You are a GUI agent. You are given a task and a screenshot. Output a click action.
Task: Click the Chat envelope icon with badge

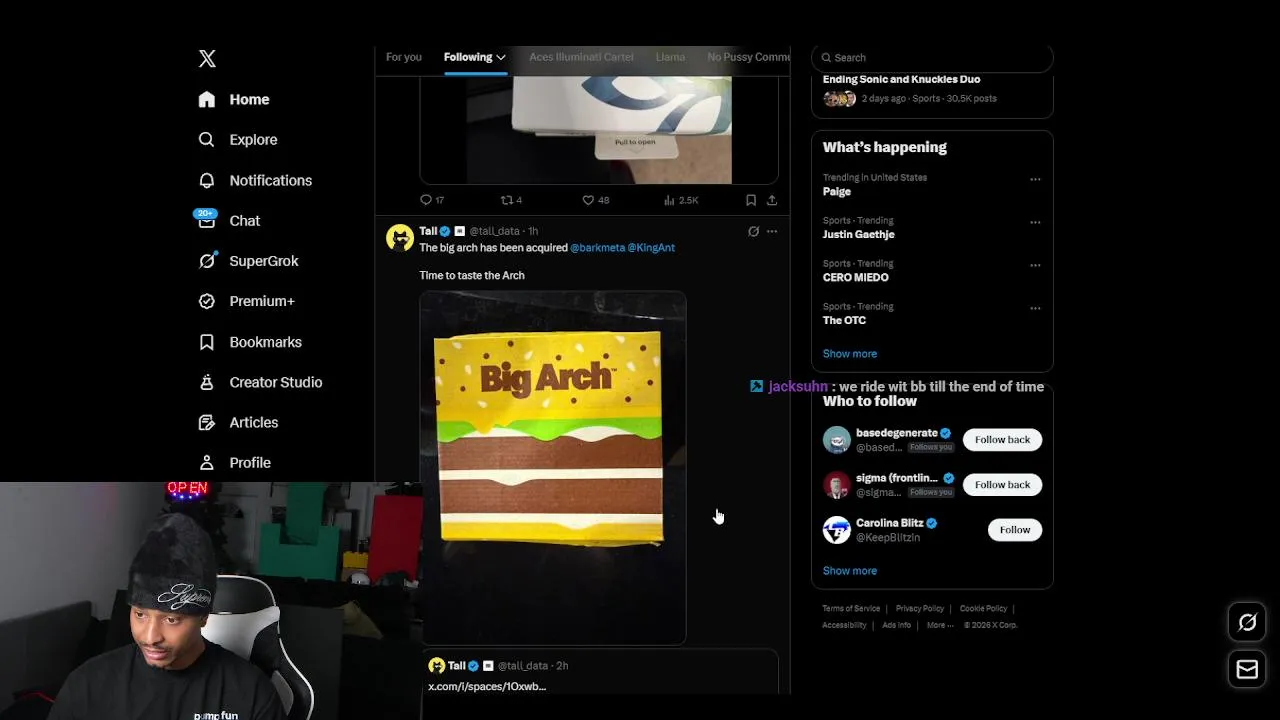(x=207, y=219)
